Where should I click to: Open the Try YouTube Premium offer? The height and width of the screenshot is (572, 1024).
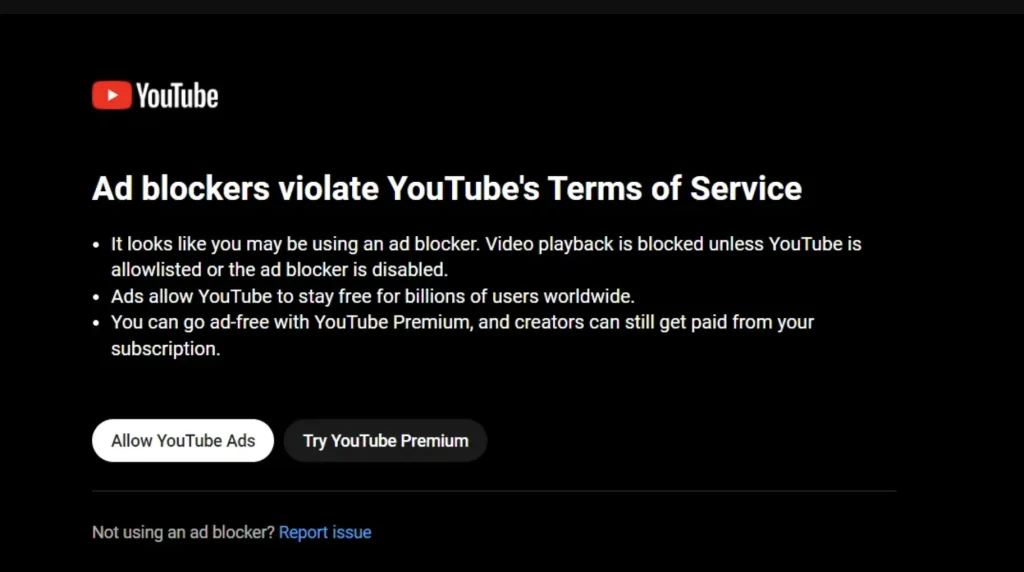coord(385,441)
